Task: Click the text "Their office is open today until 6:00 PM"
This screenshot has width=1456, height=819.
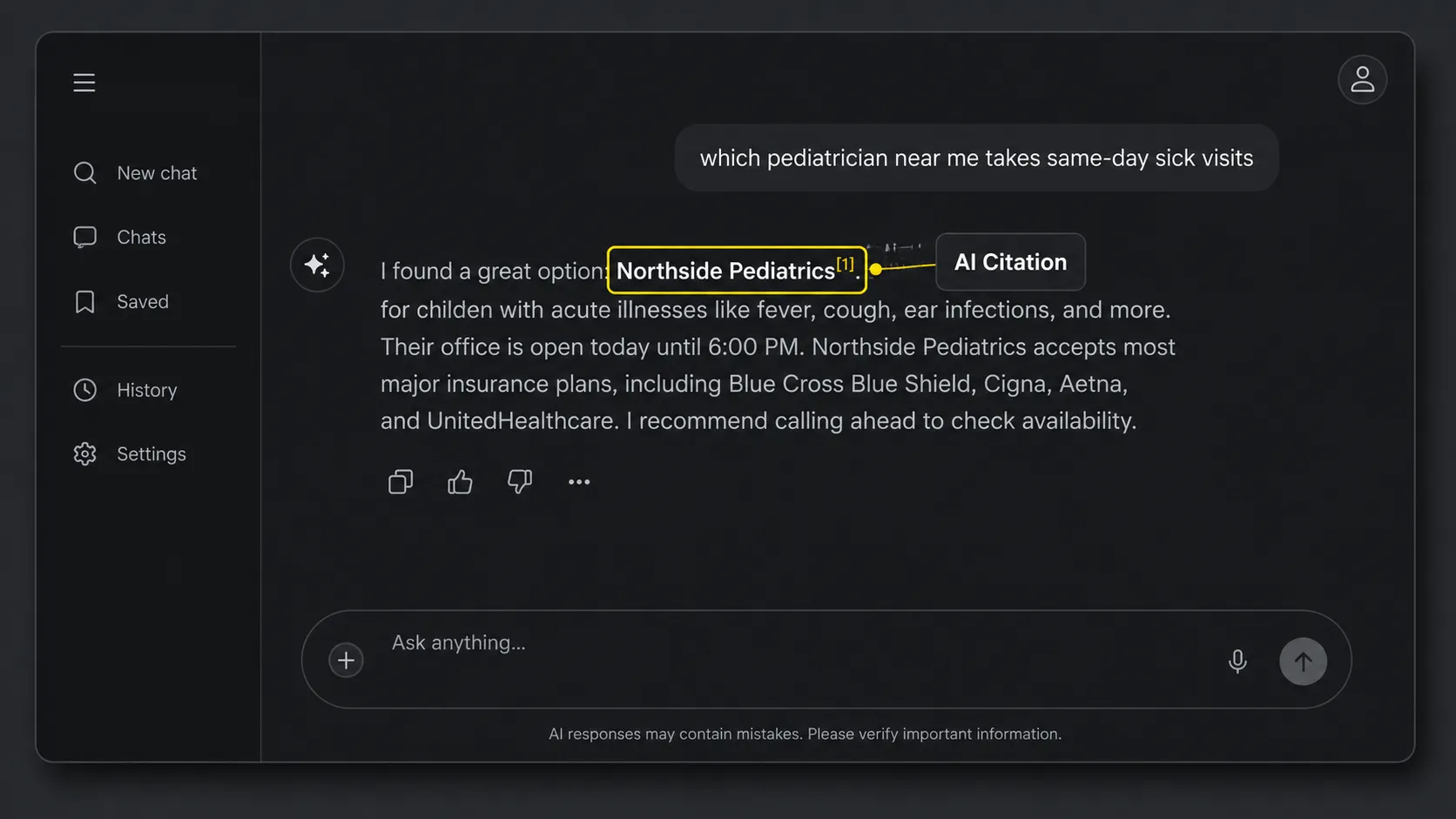Action: (590, 347)
